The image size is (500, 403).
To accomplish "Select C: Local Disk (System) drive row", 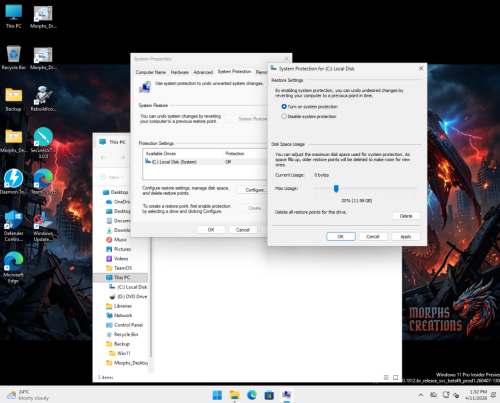I will click(205, 162).
